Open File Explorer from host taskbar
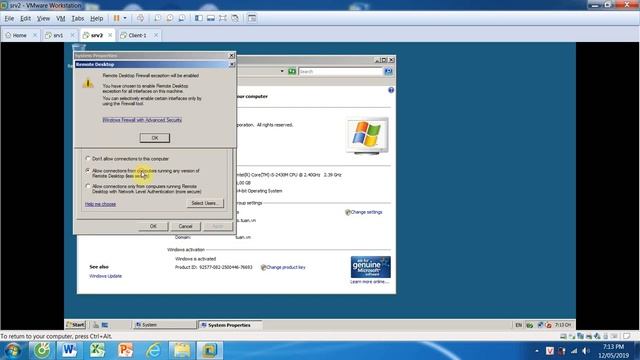The image size is (640, 360). (182, 350)
